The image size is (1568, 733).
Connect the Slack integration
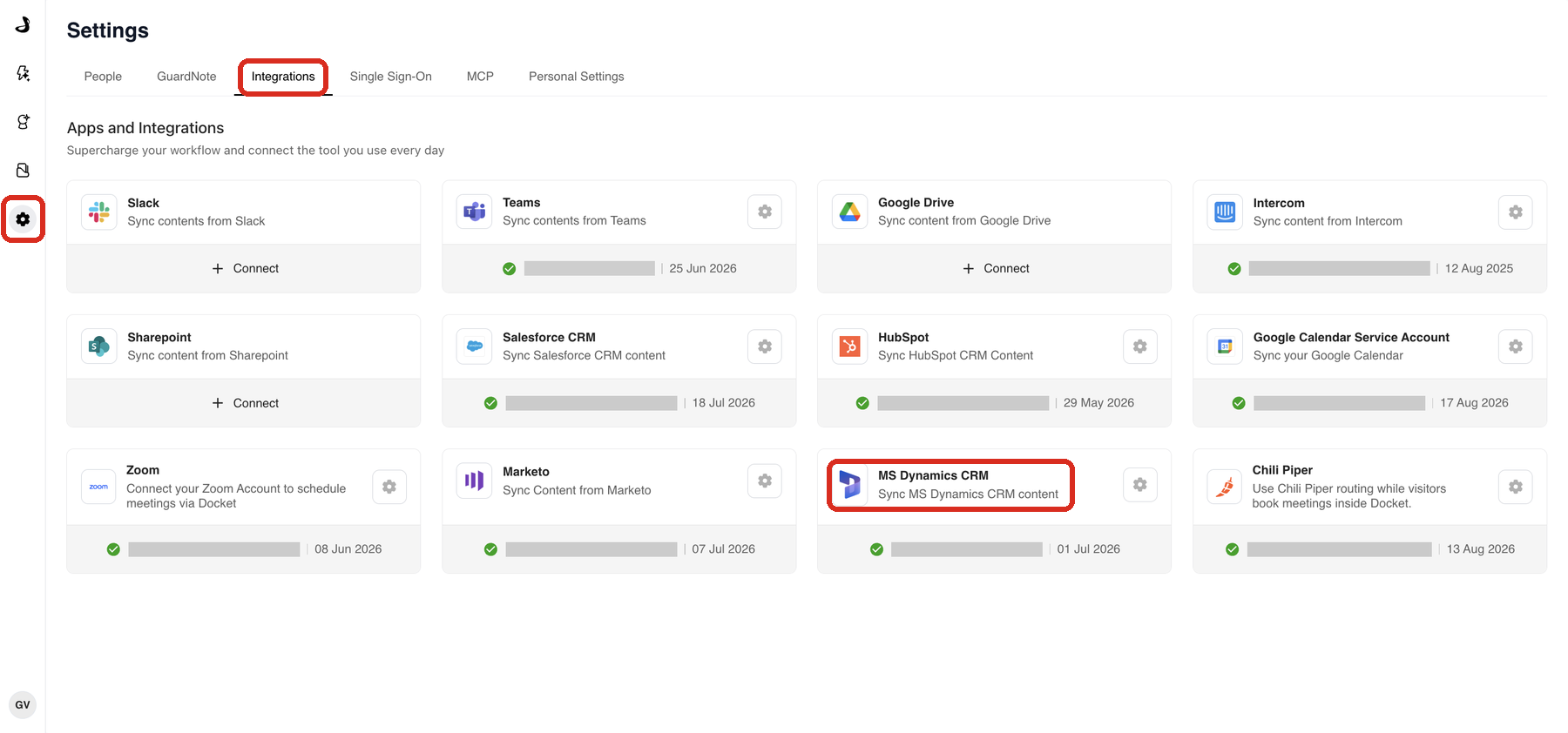point(245,268)
